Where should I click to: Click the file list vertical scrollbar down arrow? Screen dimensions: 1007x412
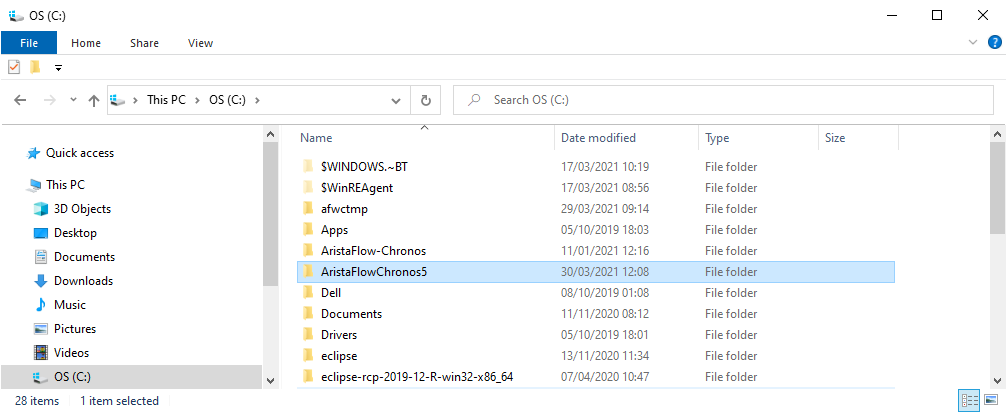tap(997, 380)
